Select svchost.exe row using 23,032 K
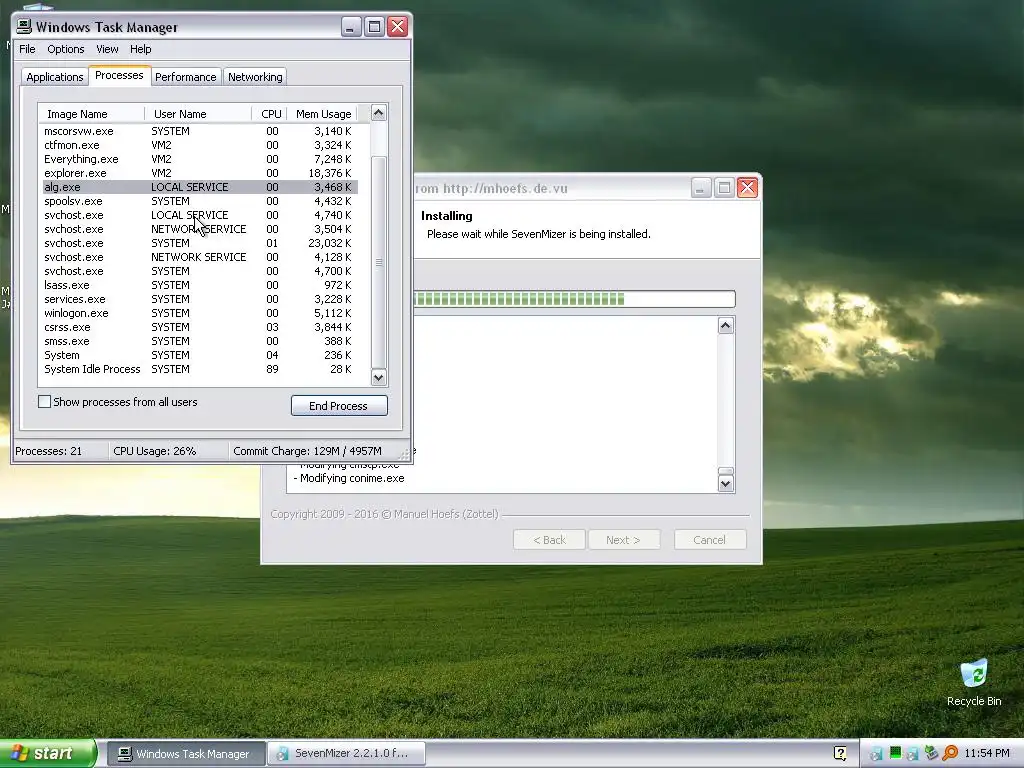The height and width of the screenshot is (768, 1024). click(x=200, y=243)
